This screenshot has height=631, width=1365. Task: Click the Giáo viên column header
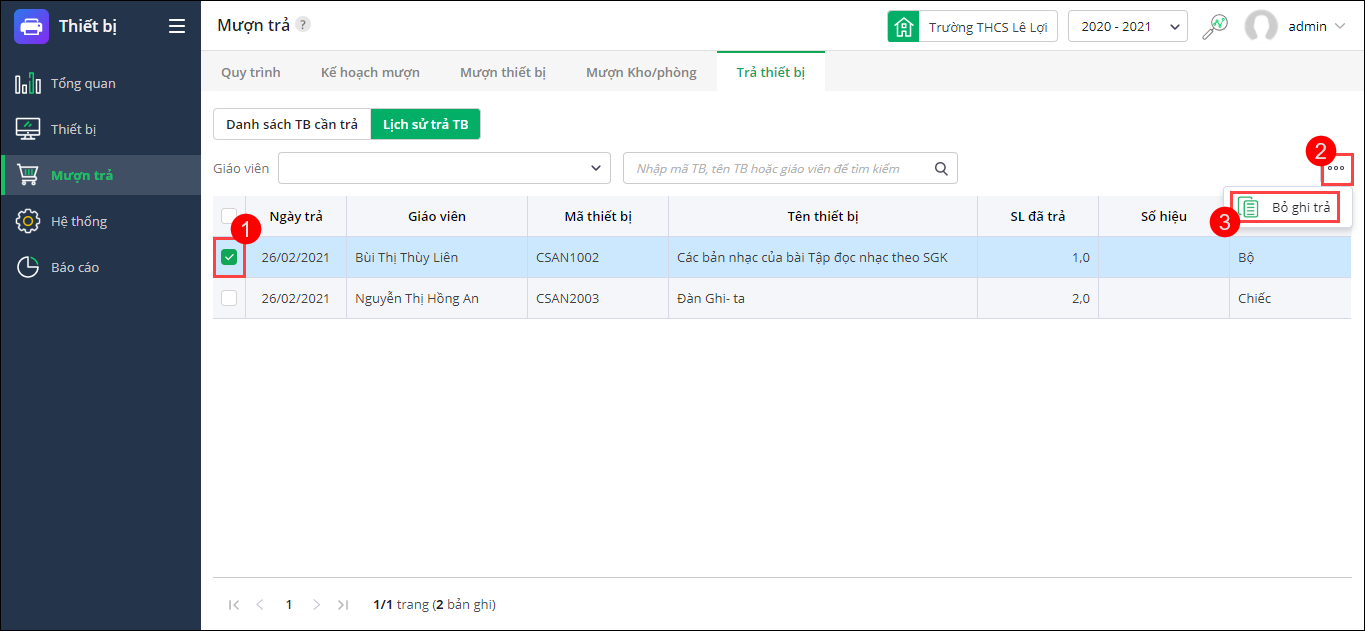click(437, 216)
